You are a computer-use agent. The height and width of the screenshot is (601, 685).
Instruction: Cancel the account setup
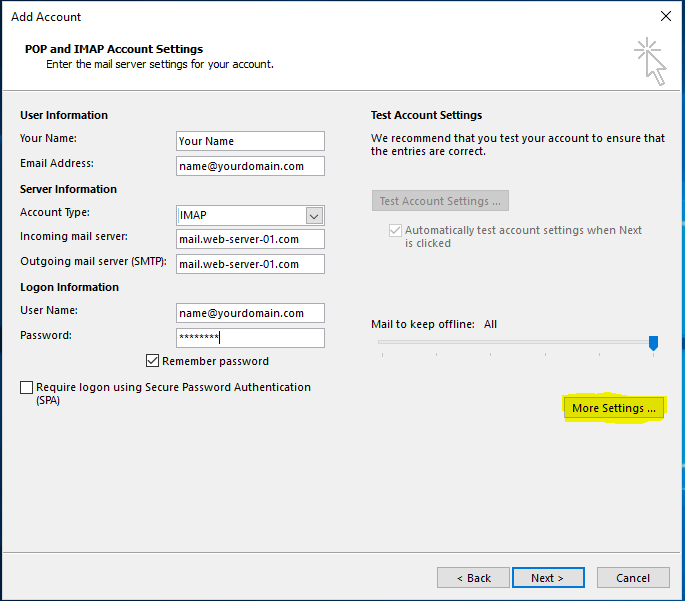[x=632, y=578]
